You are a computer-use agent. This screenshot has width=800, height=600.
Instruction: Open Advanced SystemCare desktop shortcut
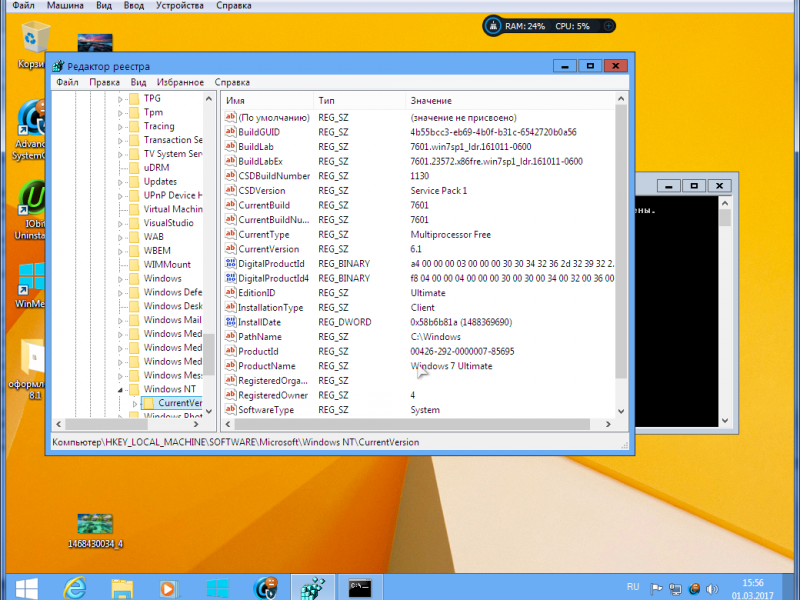(x=31, y=130)
